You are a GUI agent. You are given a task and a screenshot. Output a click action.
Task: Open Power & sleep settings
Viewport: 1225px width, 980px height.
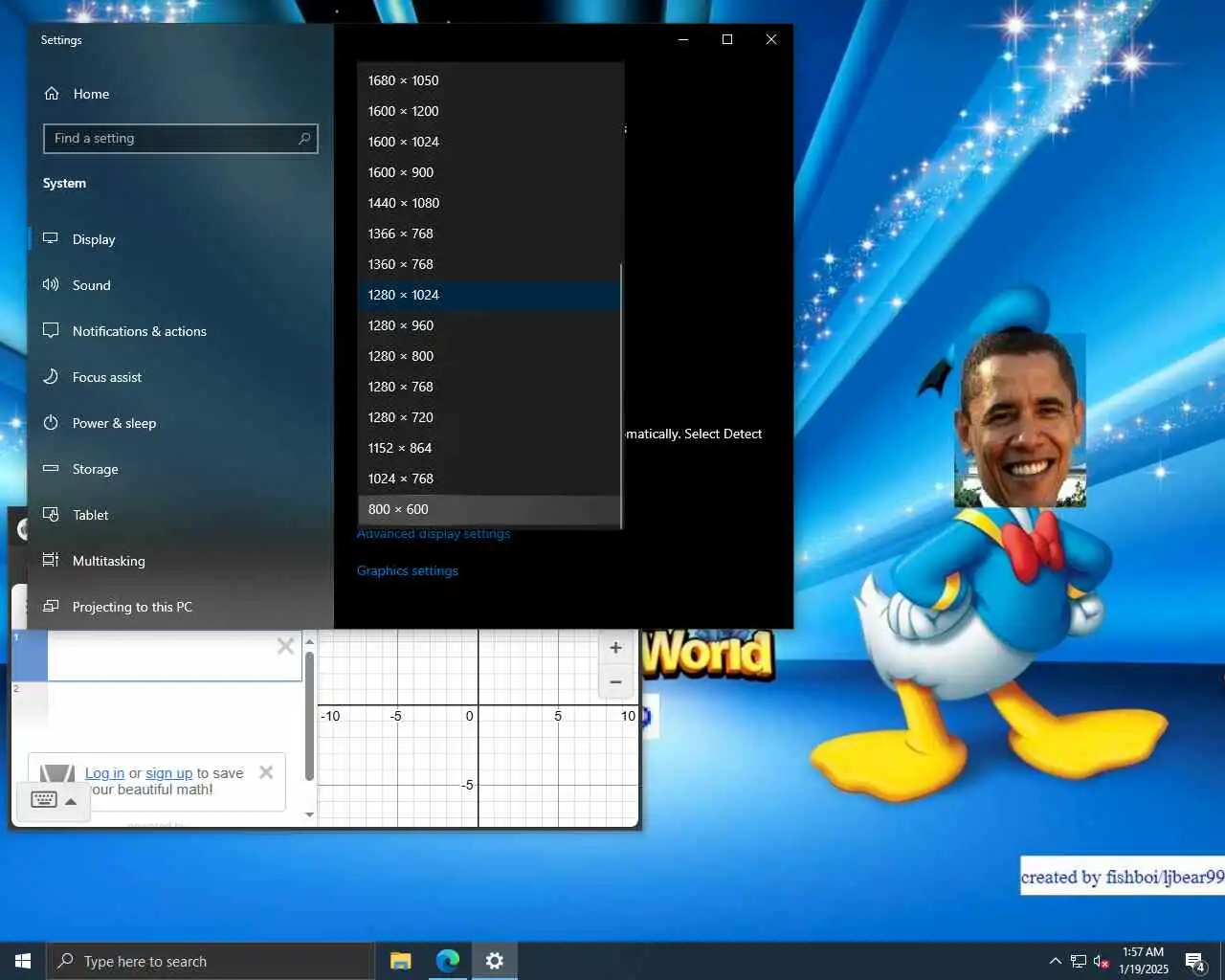tap(180, 423)
